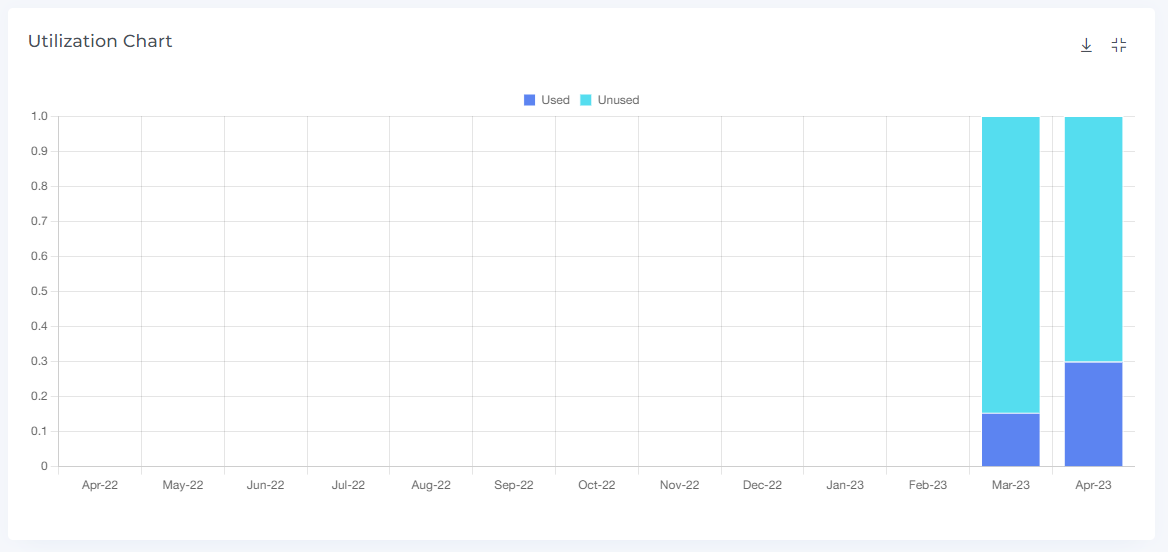The image size is (1168, 552).
Task: Click the Utilization Chart title
Action: [100, 41]
